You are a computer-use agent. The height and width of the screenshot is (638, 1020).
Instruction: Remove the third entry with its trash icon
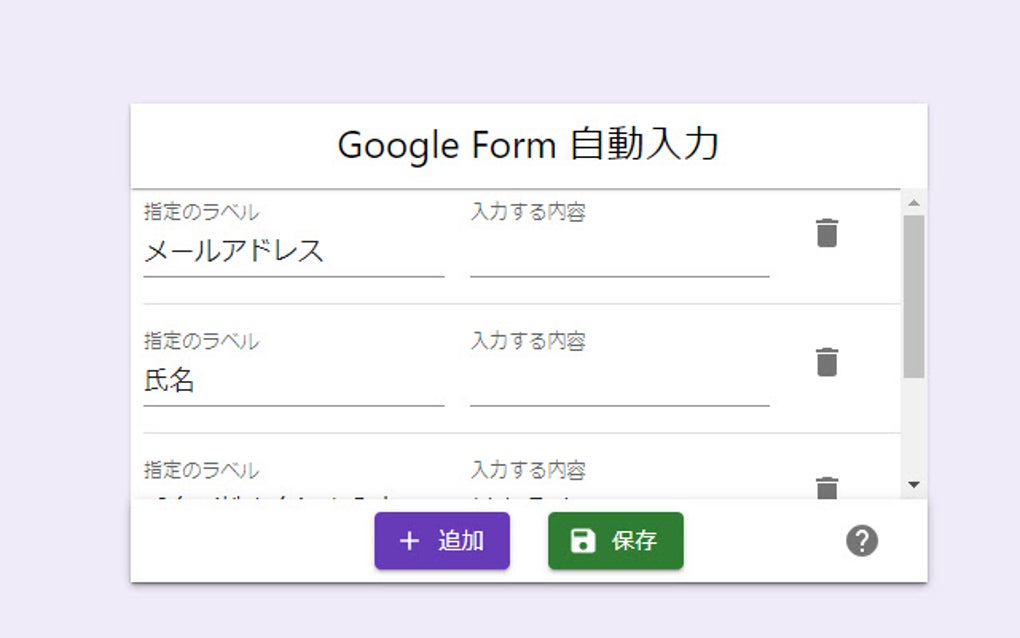[x=824, y=489]
